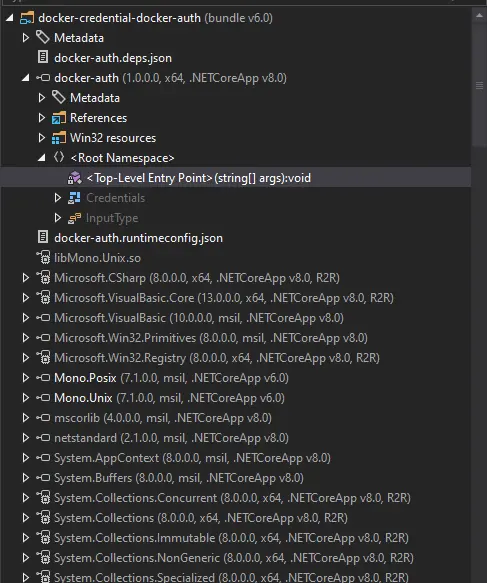Screen dimensions: 487x583
Task: Expand the Microsoft.Win32.Registry assembly
Action: 26,358
